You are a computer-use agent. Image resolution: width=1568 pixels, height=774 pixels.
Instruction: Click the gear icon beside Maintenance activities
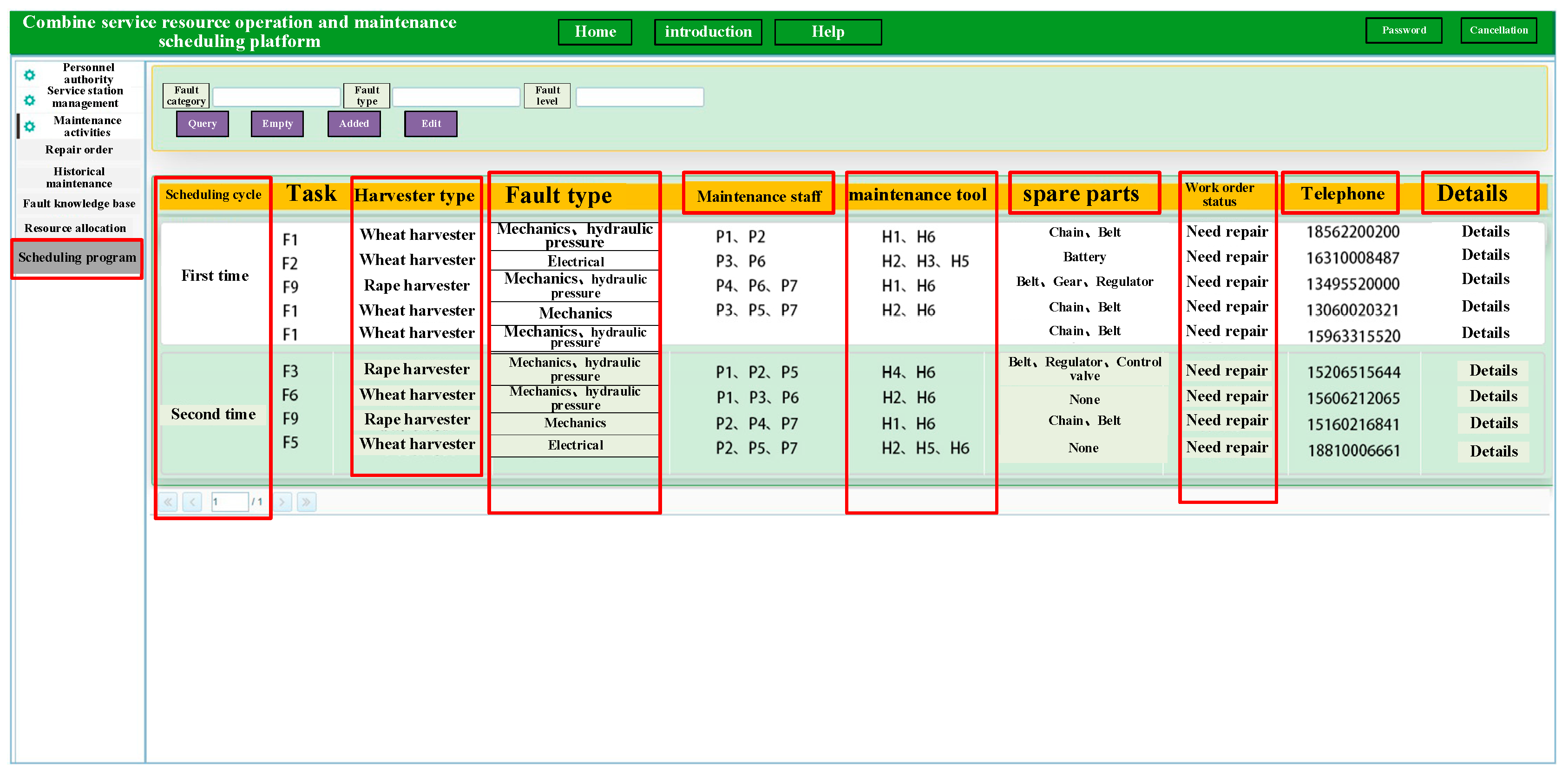29,126
